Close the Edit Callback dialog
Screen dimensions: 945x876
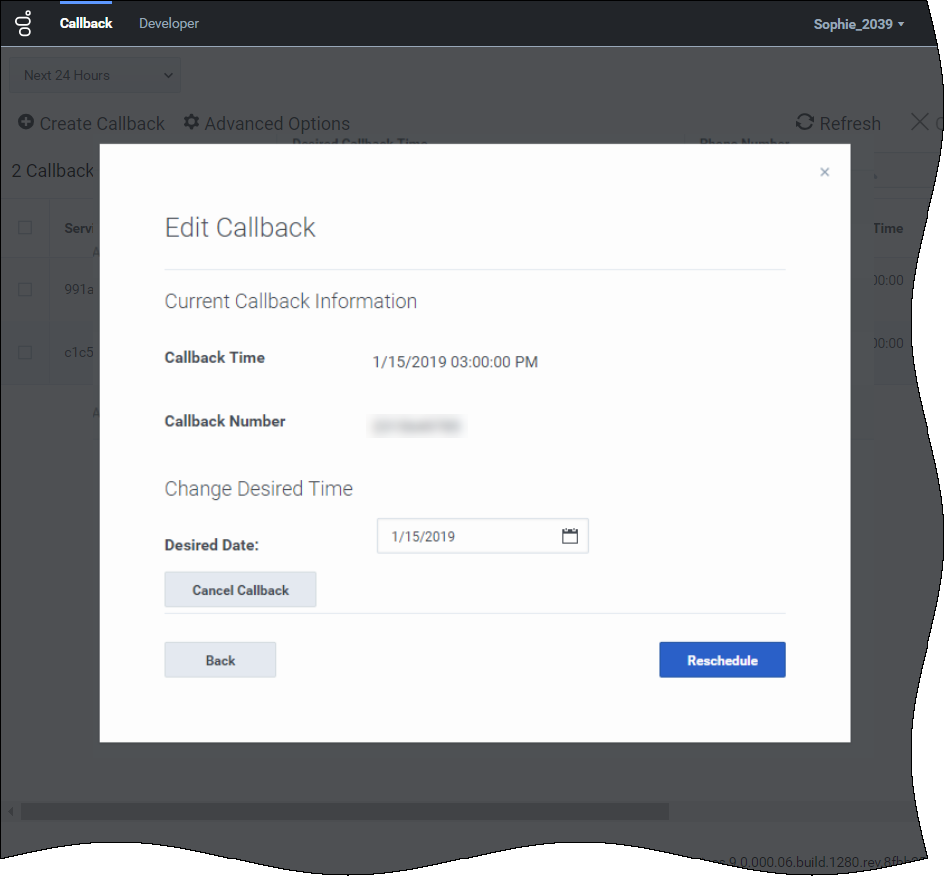(824, 172)
